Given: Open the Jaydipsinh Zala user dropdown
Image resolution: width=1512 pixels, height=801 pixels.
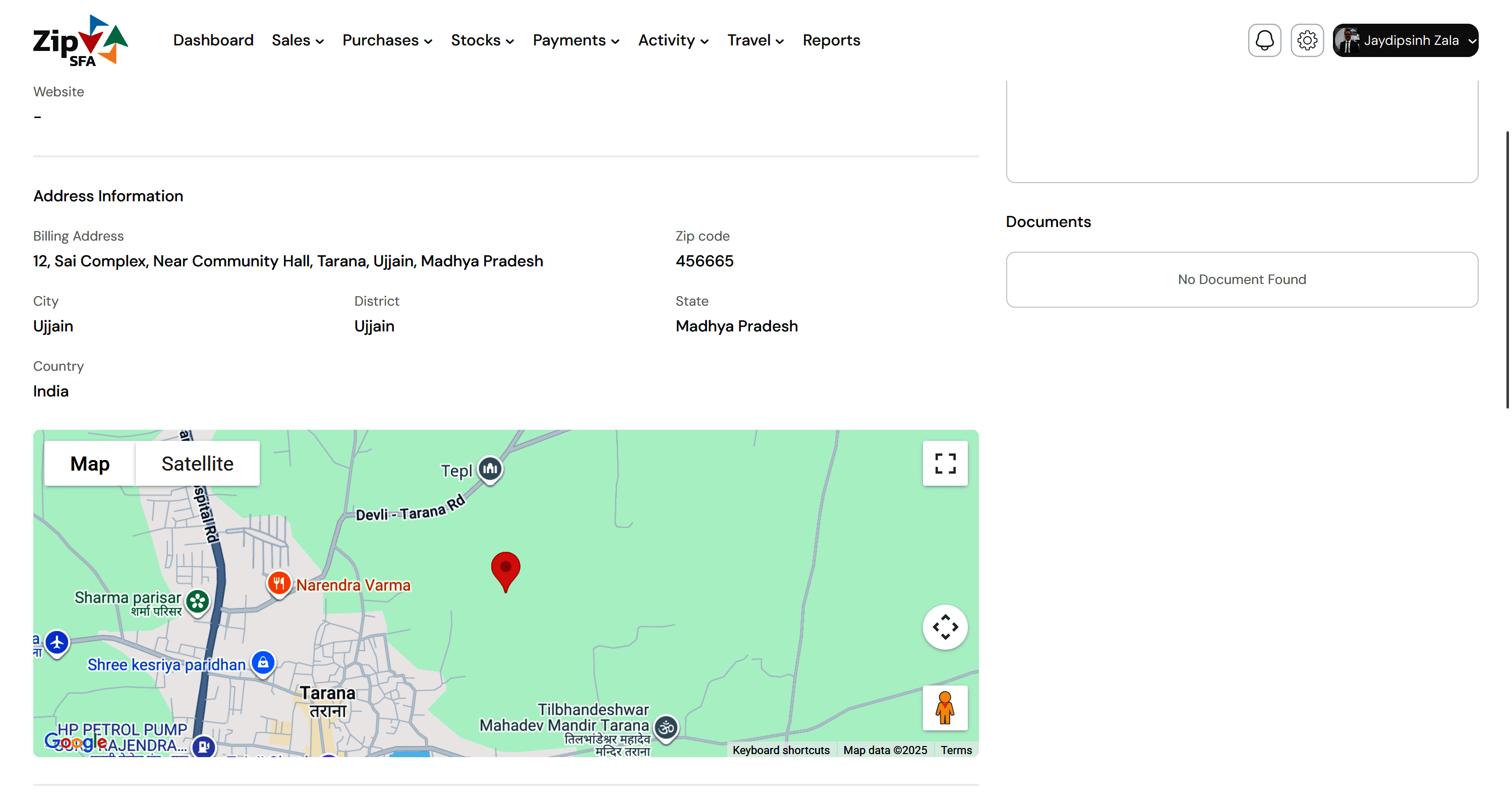Looking at the screenshot, I should click(x=1405, y=40).
